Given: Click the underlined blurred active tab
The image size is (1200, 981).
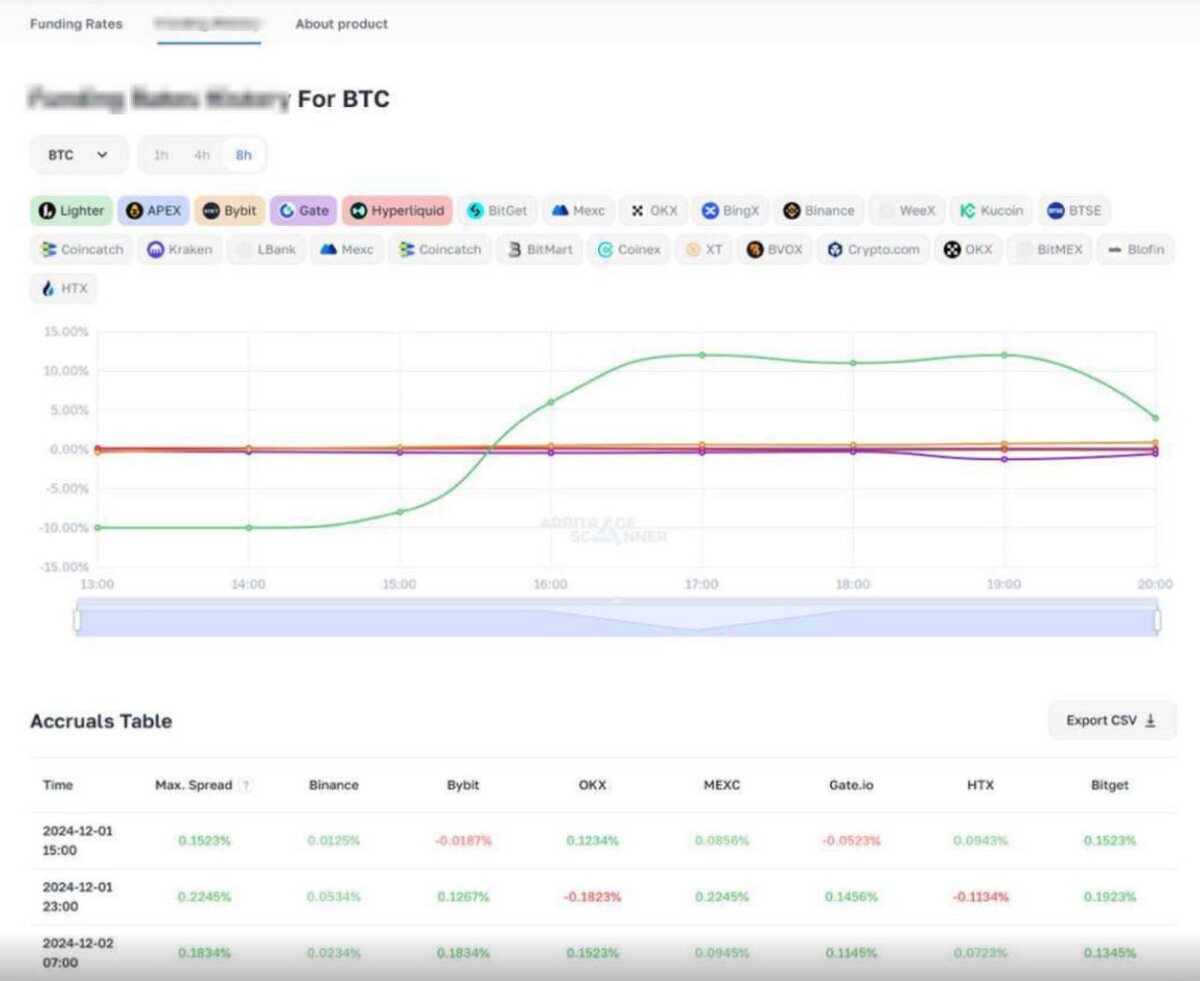Looking at the screenshot, I should (x=208, y=24).
